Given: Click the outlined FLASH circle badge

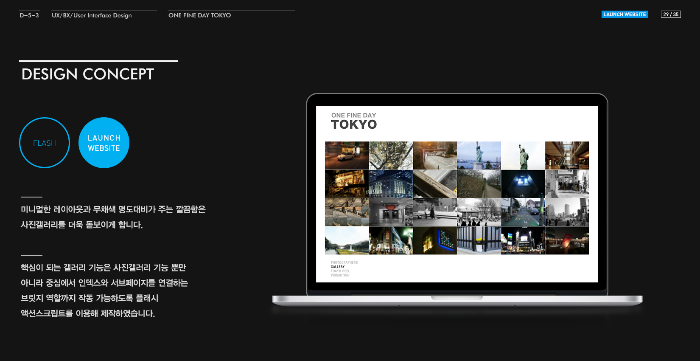Looking at the screenshot, I should point(45,143).
